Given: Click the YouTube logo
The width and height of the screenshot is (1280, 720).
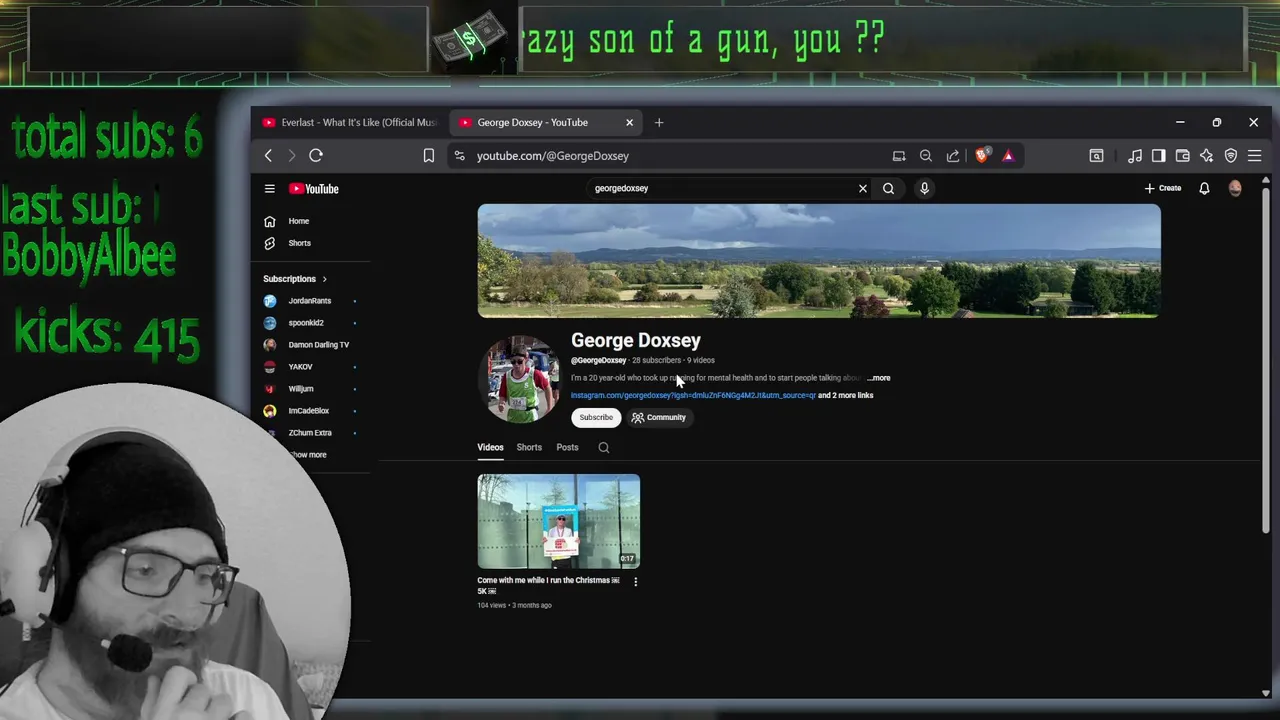Looking at the screenshot, I should (314, 188).
